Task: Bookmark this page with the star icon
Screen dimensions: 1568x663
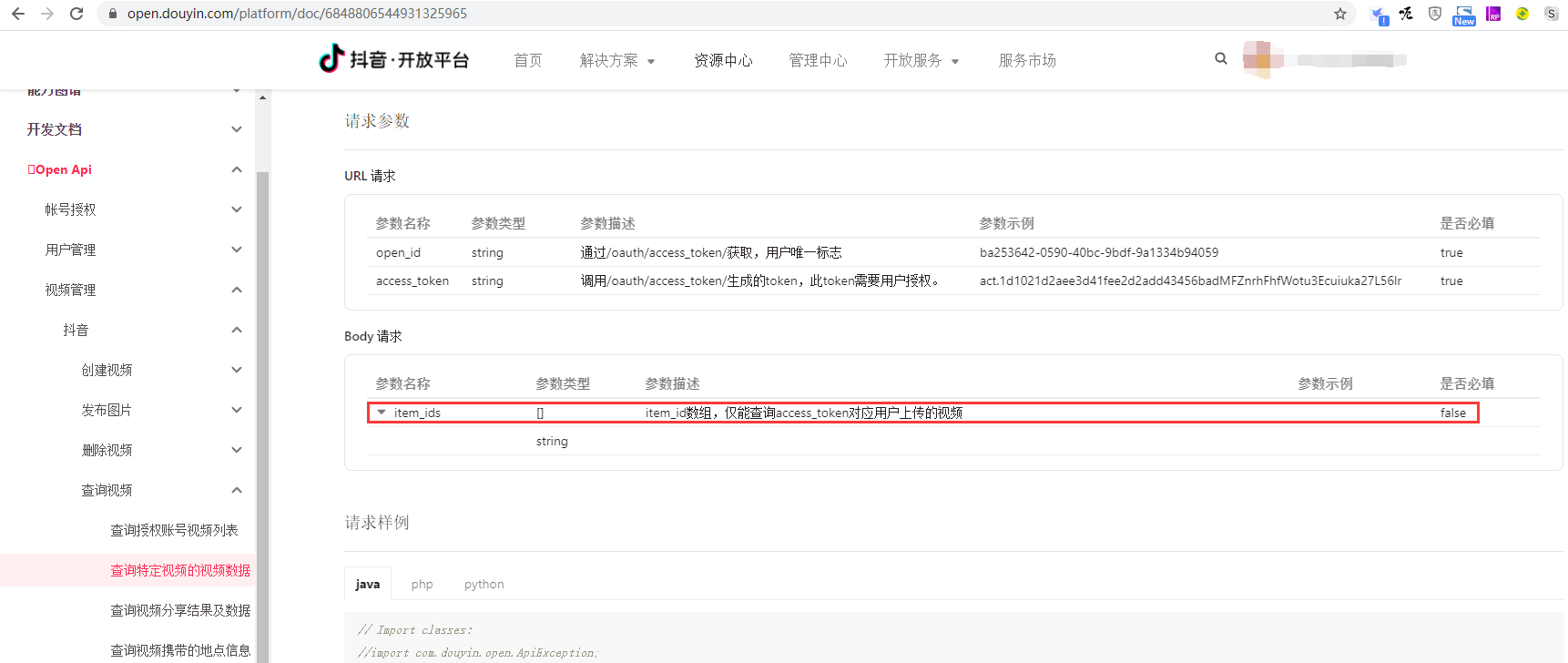Action: [1339, 14]
